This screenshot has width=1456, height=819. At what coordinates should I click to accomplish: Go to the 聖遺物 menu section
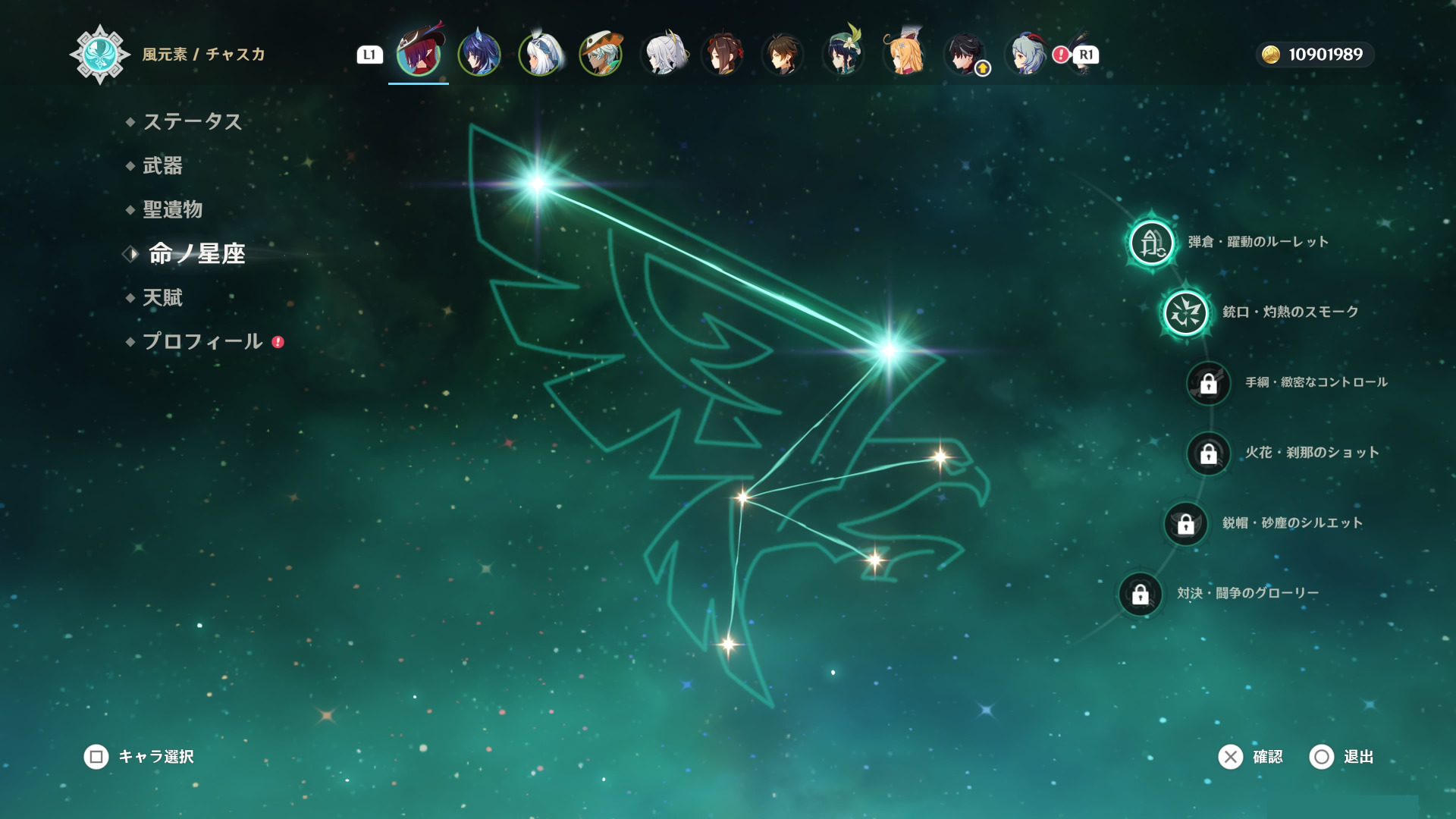[x=172, y=209]
